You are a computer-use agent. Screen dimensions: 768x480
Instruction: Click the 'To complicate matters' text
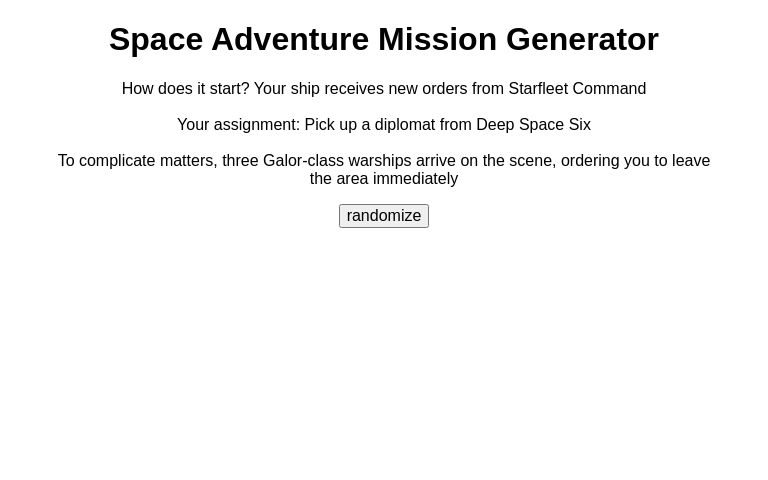(138, 161)
